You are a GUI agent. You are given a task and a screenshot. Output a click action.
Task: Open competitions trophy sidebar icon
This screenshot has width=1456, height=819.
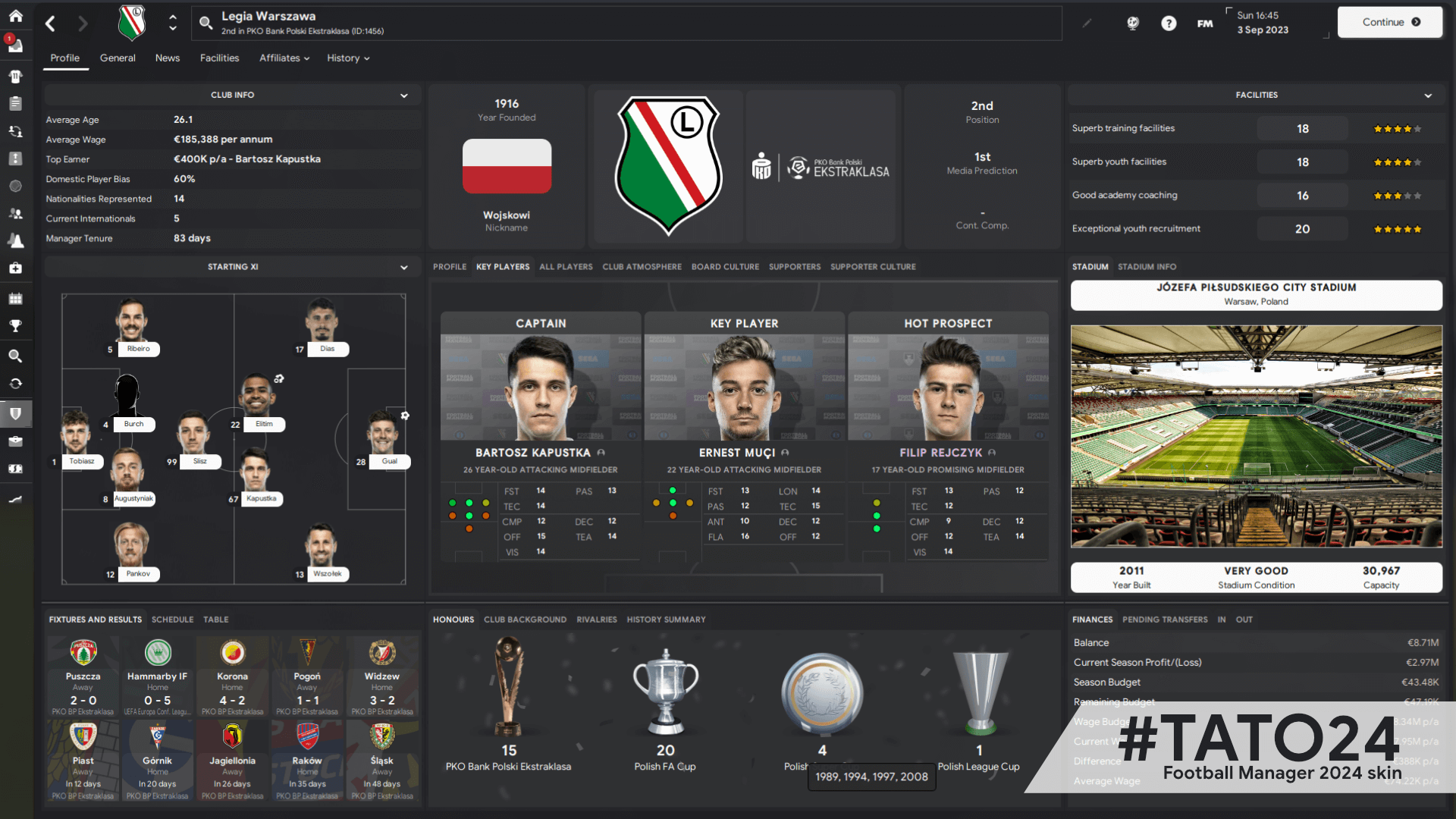pos(15,326)
